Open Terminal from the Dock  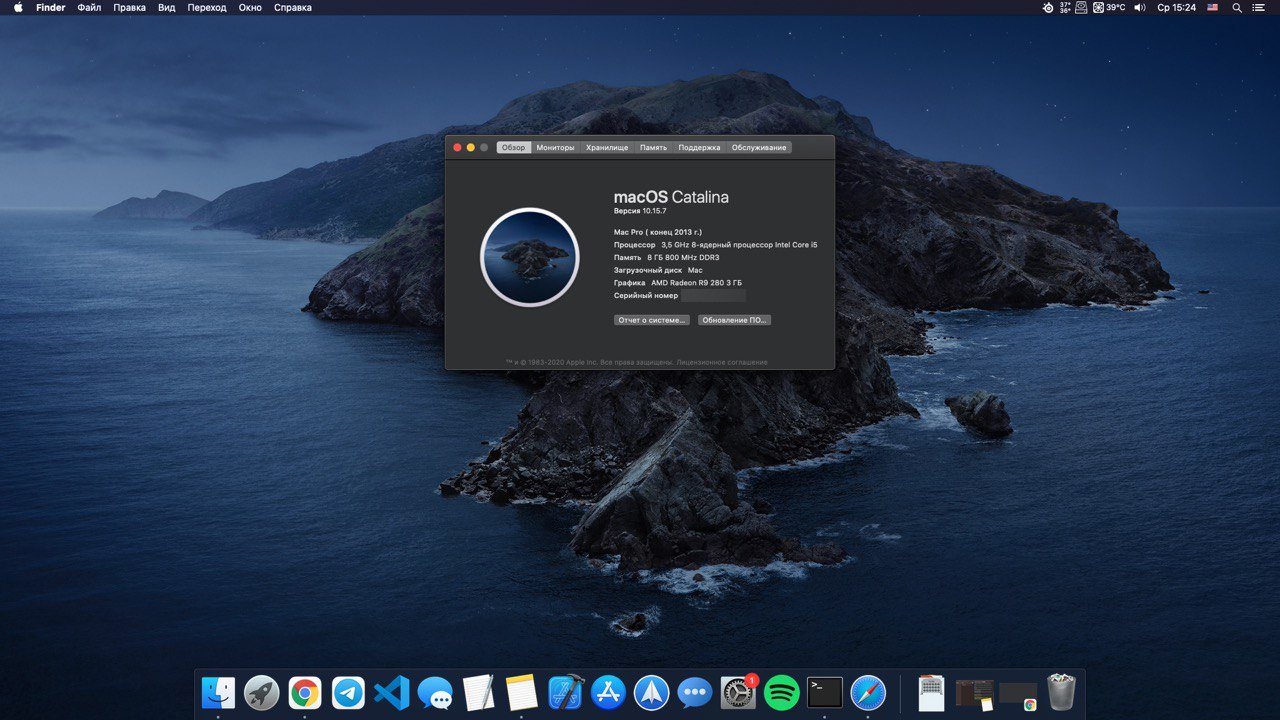click(825, 692)
